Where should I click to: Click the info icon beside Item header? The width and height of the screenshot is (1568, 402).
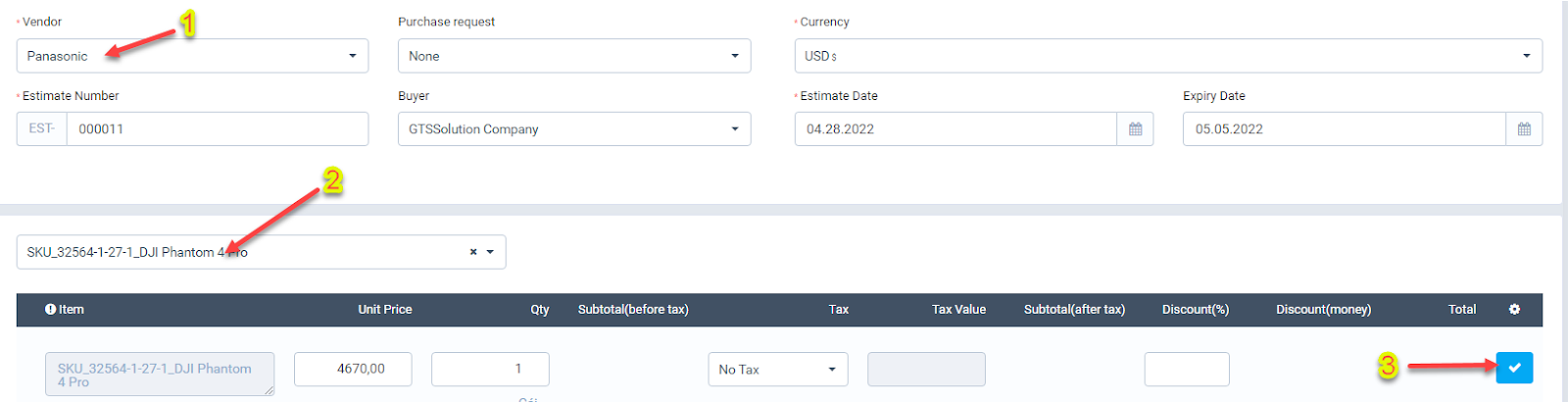(50, 310)
